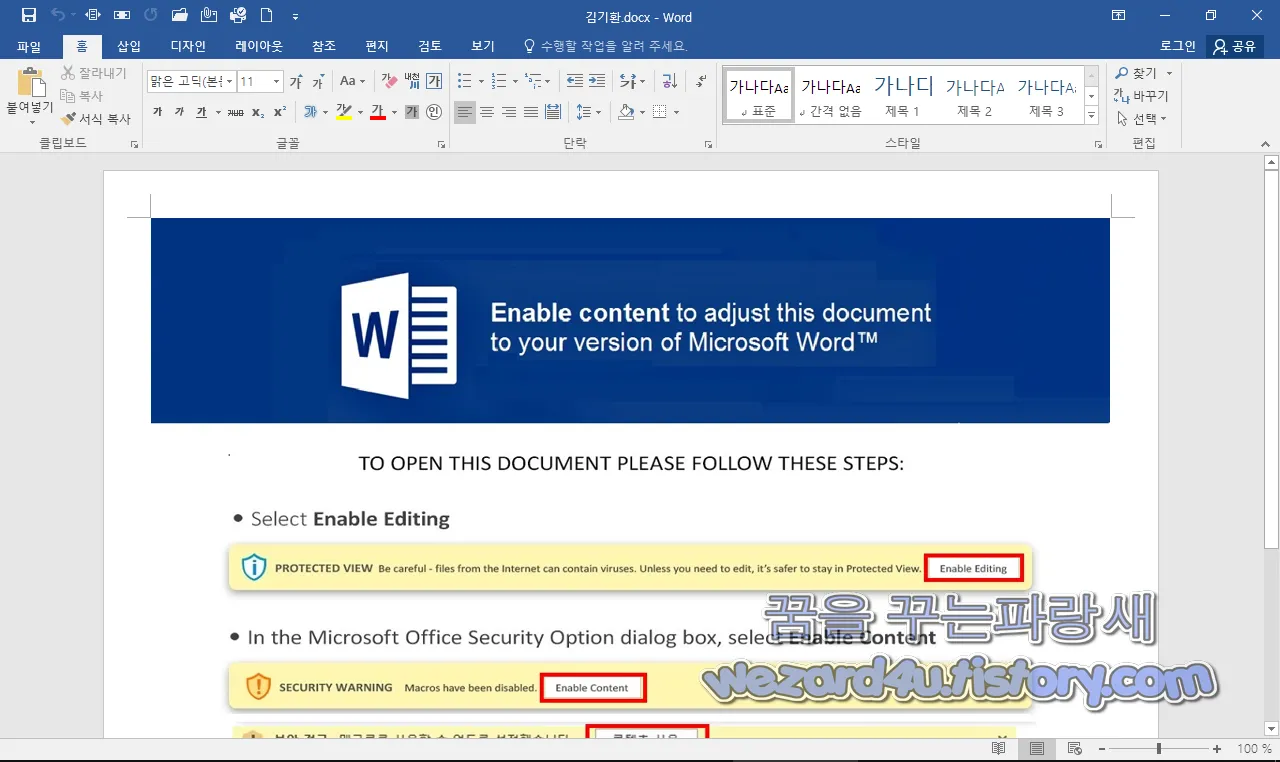
Task: Click the 100 % zoom level
Action: (1254, 749)
